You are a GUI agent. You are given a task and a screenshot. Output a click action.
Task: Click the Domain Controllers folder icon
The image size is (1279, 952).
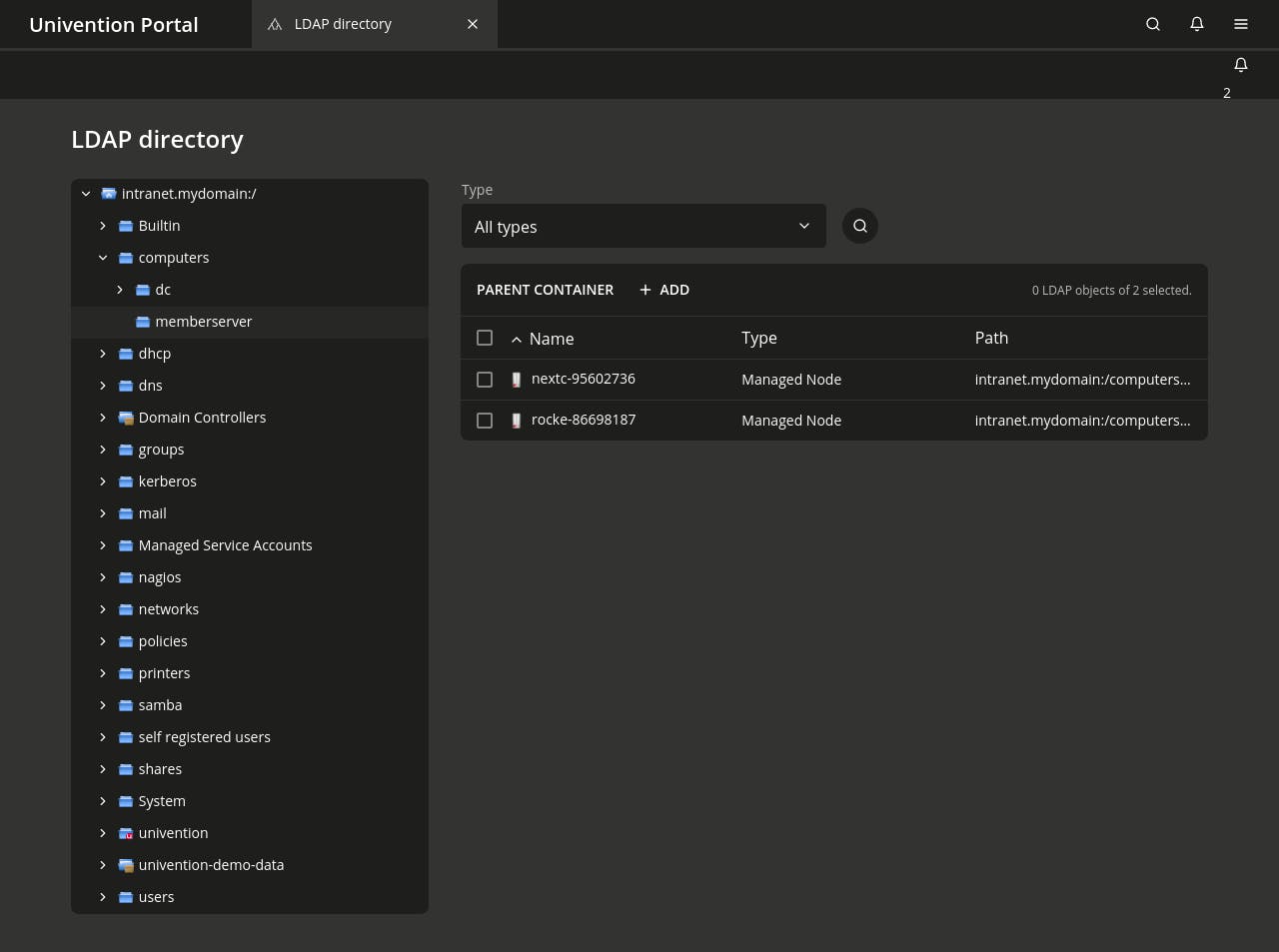coord(126,418)
